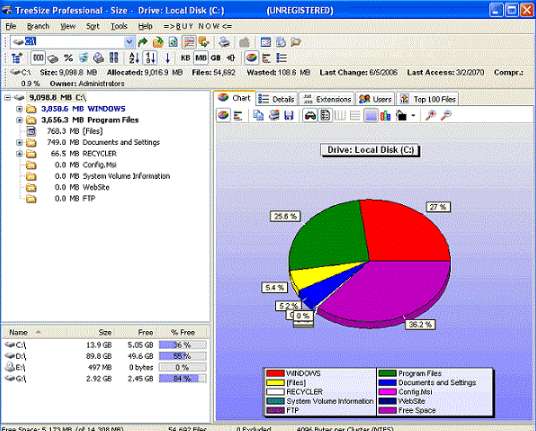536x431 pixels.
Task: Click the print icon in main toolbar
Action: 224,42
